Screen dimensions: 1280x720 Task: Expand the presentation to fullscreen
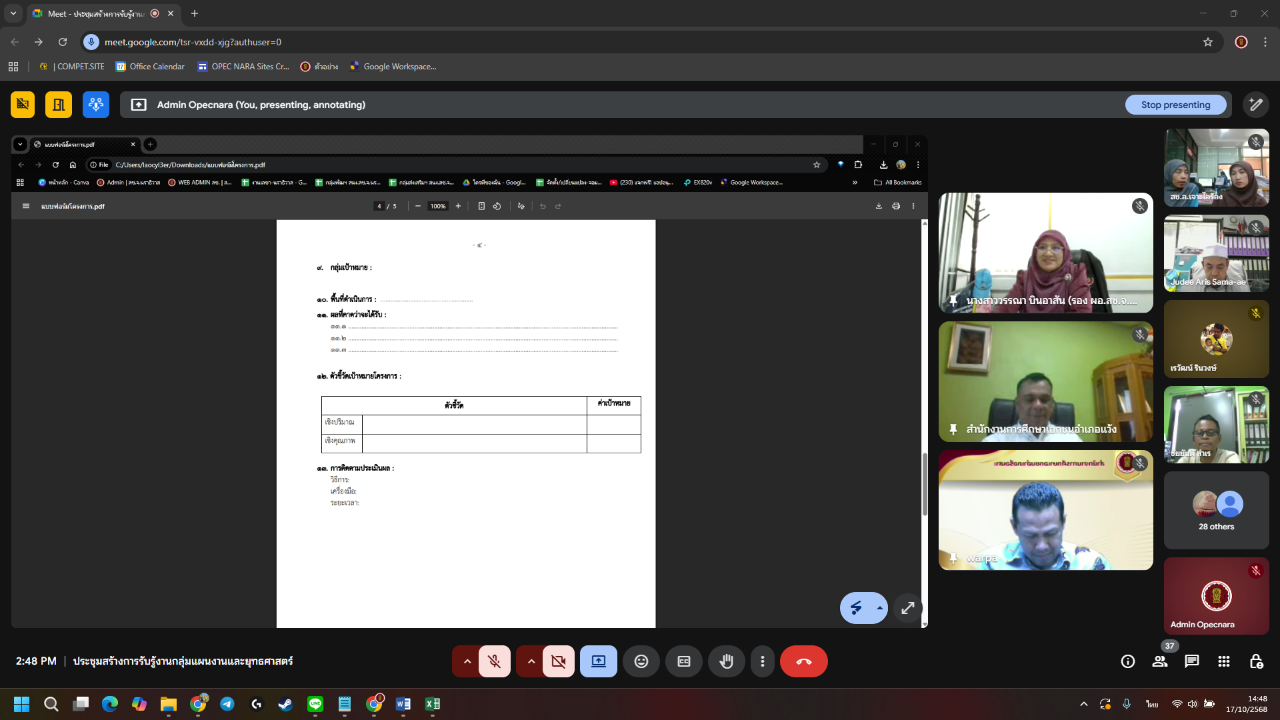[x=907, y=607]
